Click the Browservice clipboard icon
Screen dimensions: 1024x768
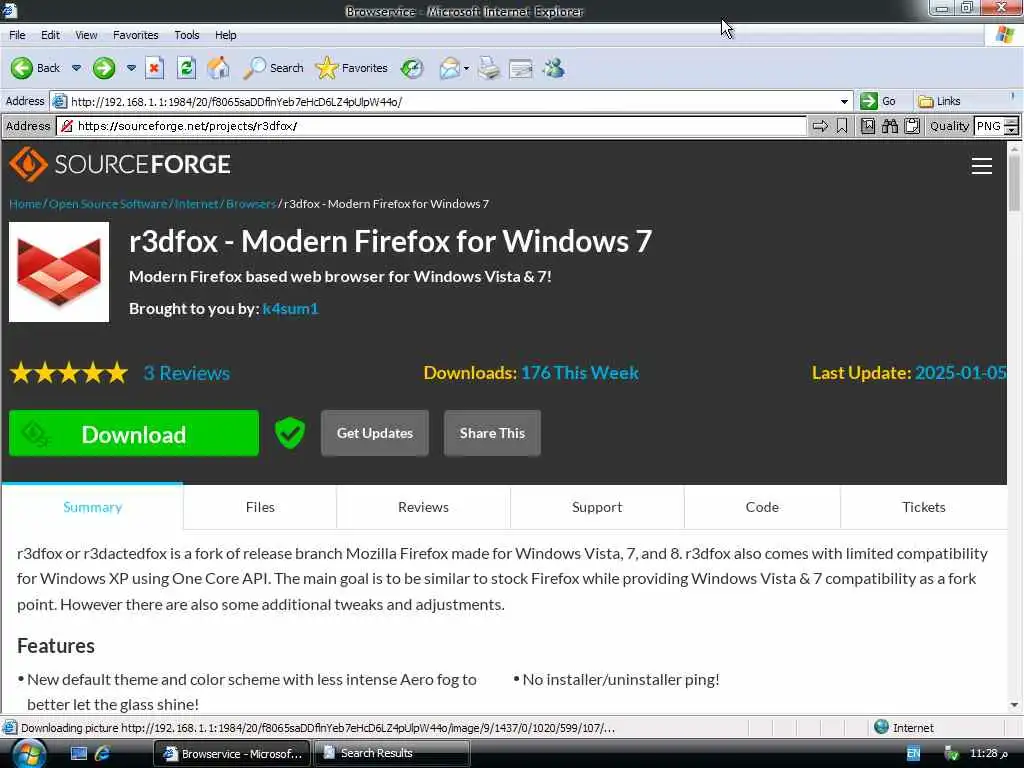click(x=912, y=126)
